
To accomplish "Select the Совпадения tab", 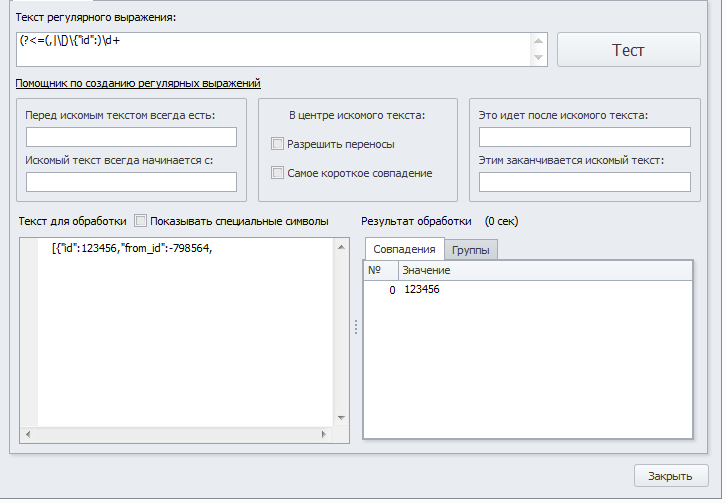I will point(404,249).
